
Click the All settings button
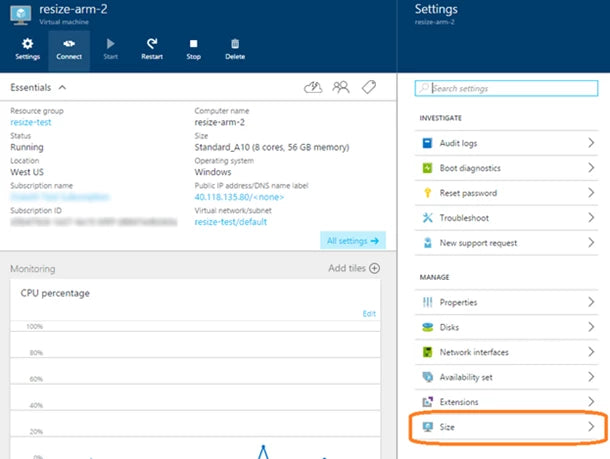click(x=353, y=241)
